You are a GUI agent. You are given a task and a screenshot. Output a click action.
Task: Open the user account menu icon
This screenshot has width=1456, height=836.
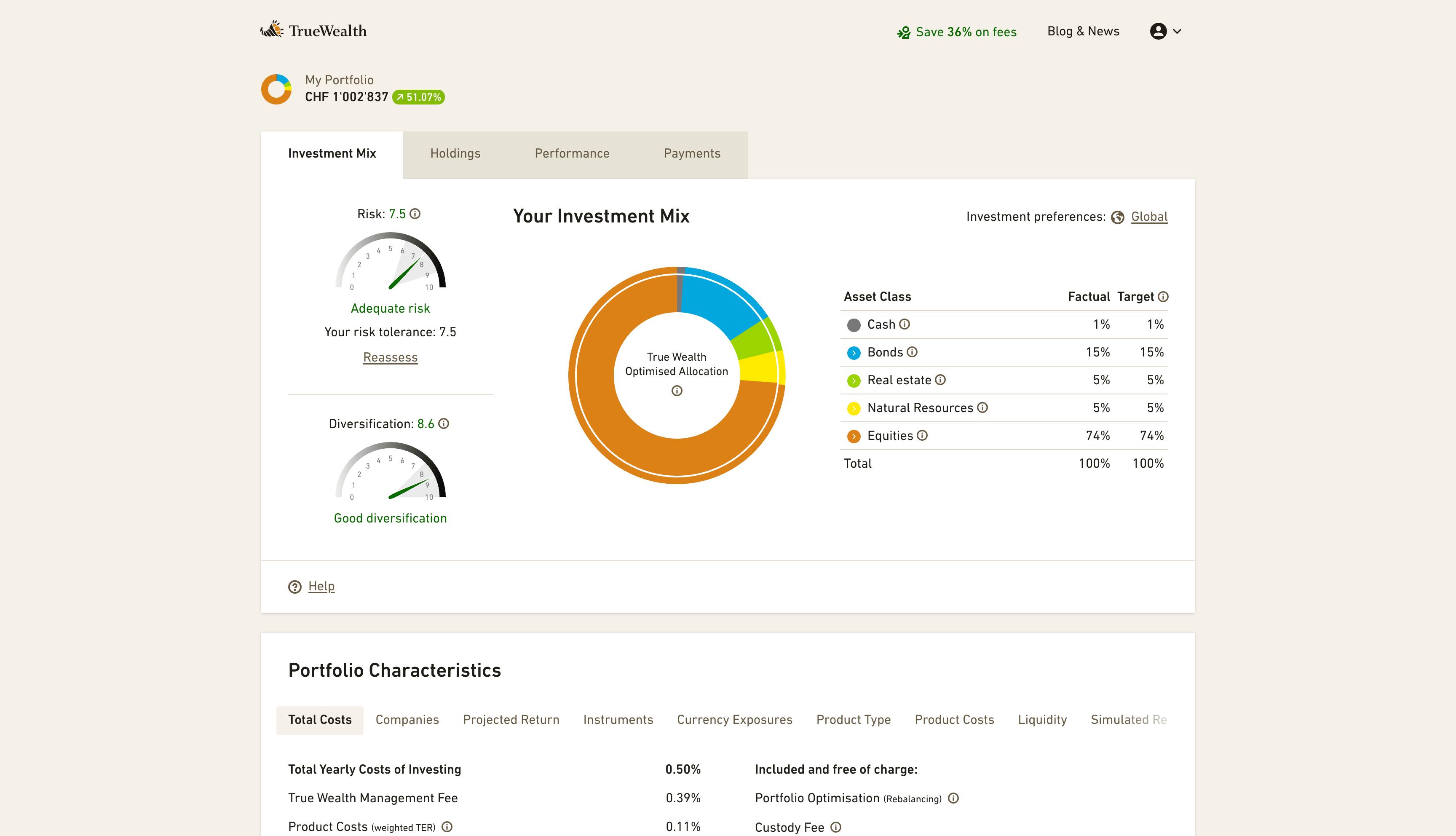point(1158,31)
